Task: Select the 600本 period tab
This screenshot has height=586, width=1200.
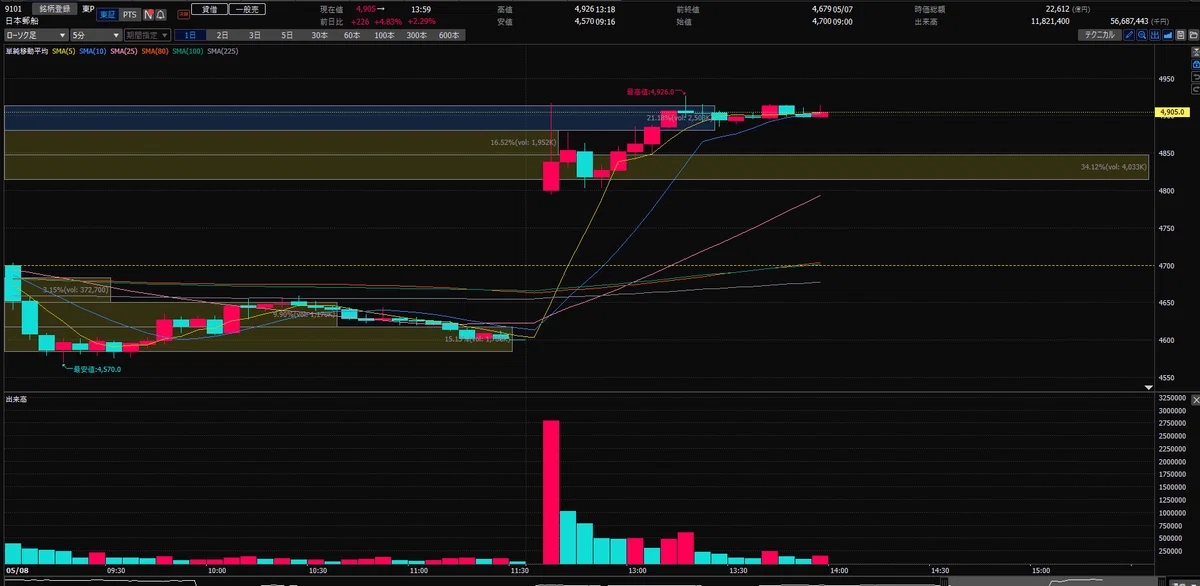Action: (450, 34)
